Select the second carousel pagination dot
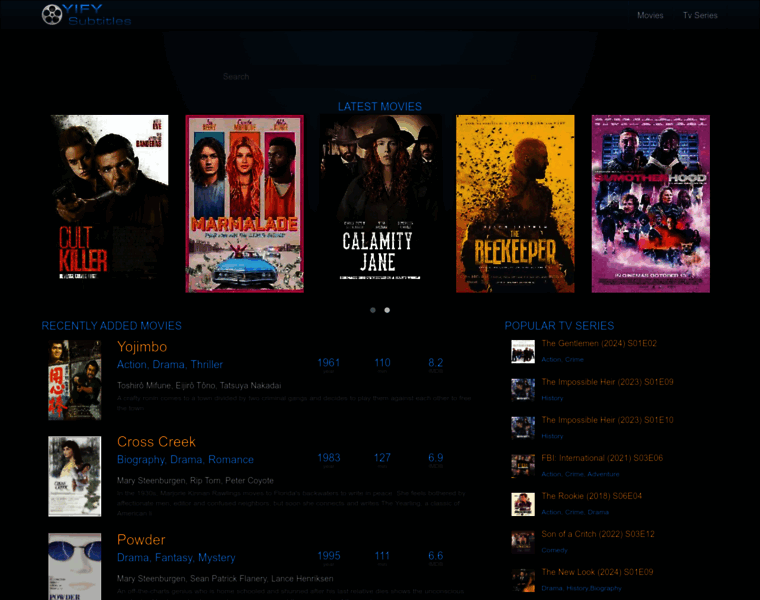This screenshot has width=760, height=600. click(387, 310)
